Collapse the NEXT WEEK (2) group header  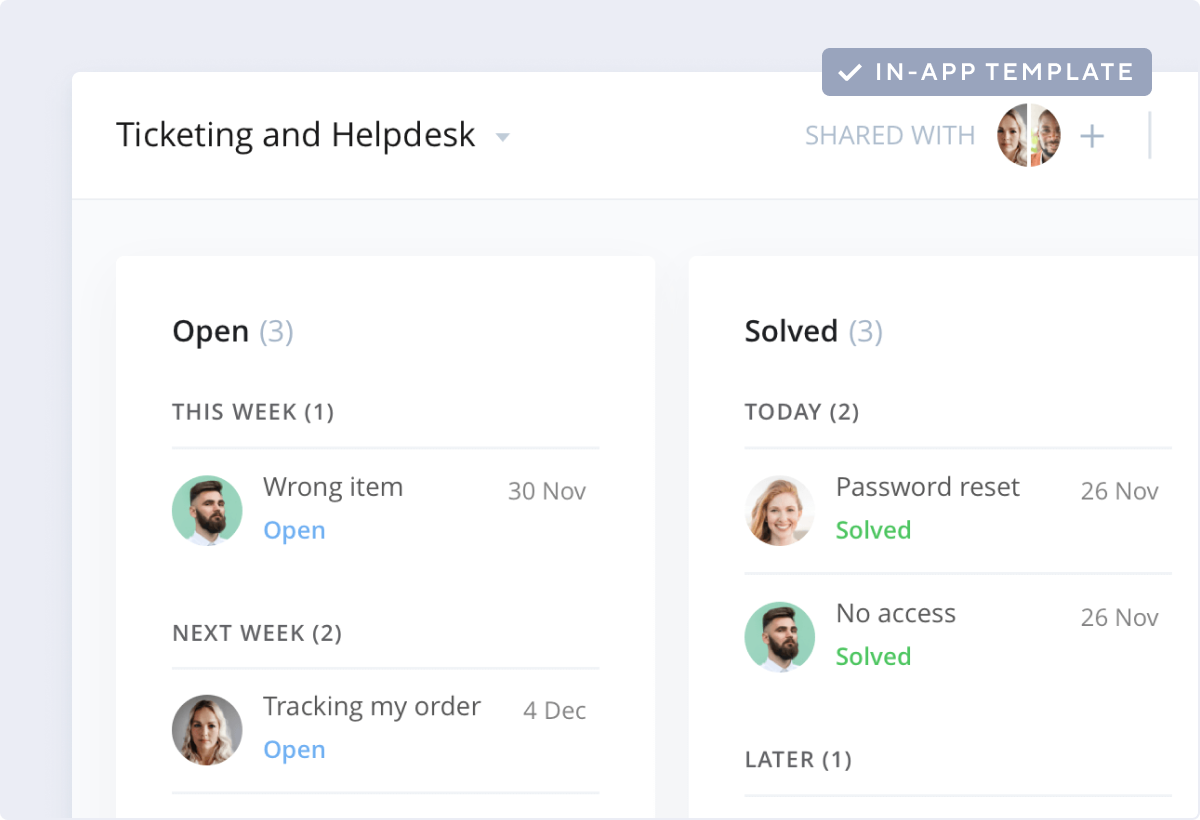point(257,633)
